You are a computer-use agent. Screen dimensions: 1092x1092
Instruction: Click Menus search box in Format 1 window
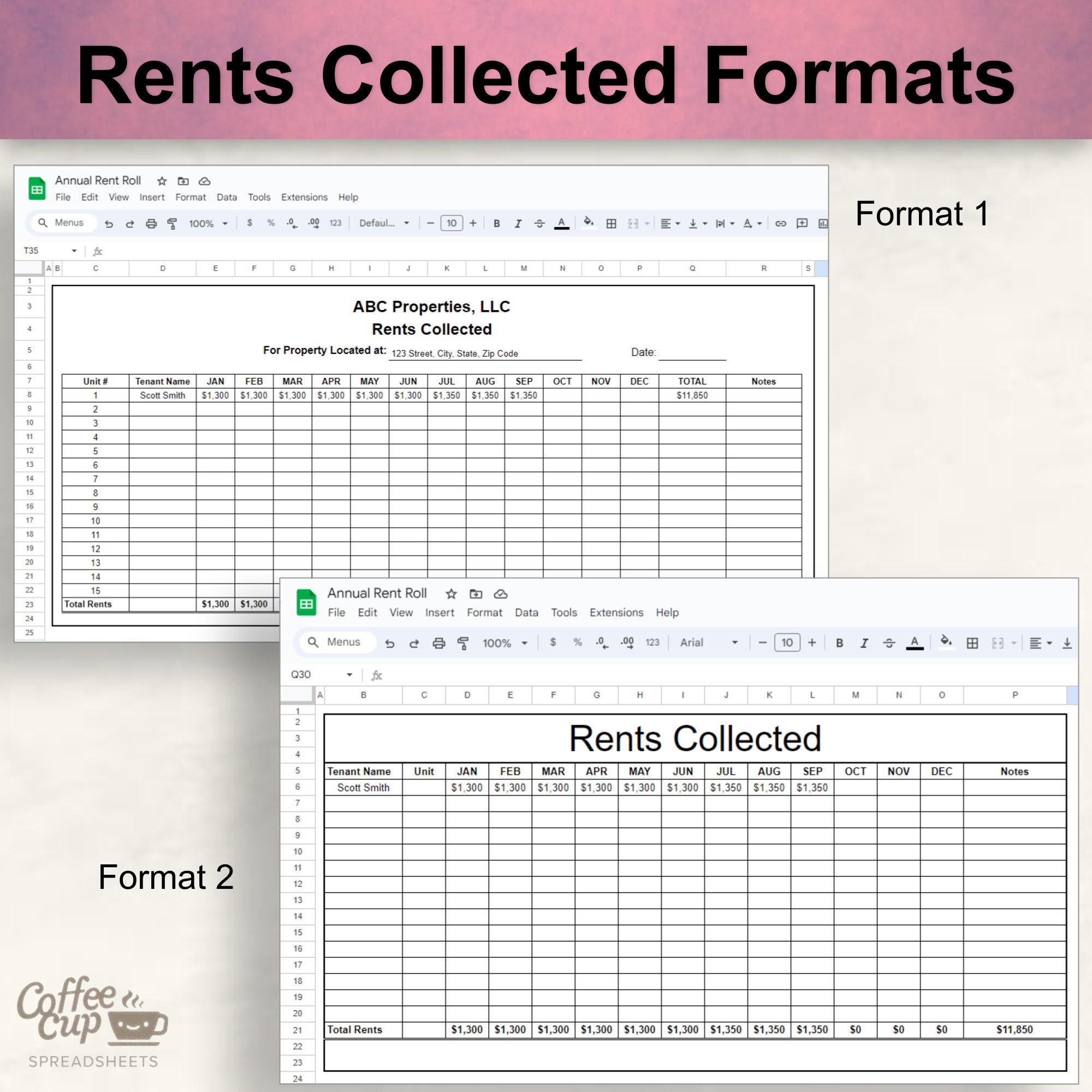click(63, 223)
